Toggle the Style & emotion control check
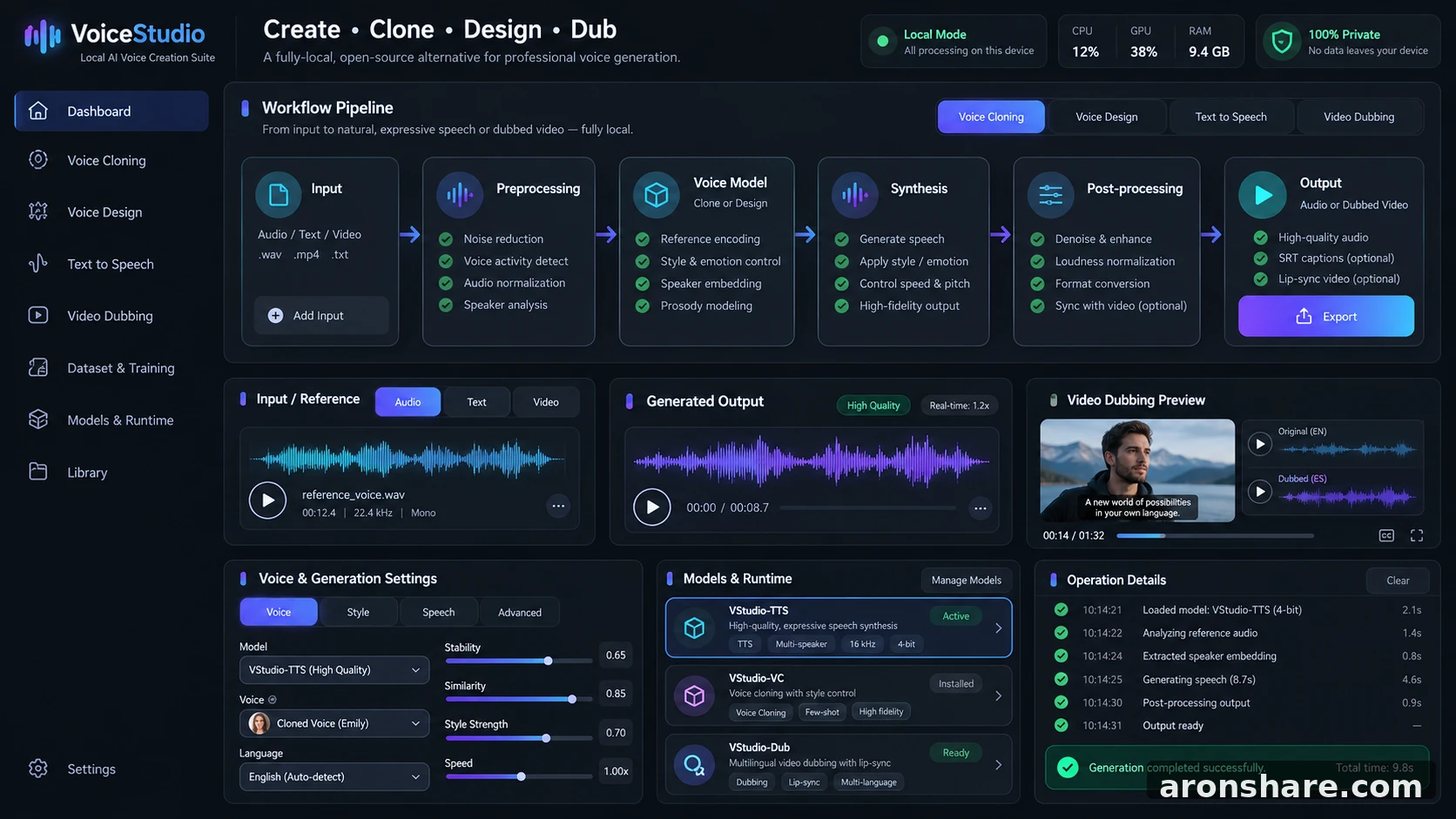 (643, 261)
